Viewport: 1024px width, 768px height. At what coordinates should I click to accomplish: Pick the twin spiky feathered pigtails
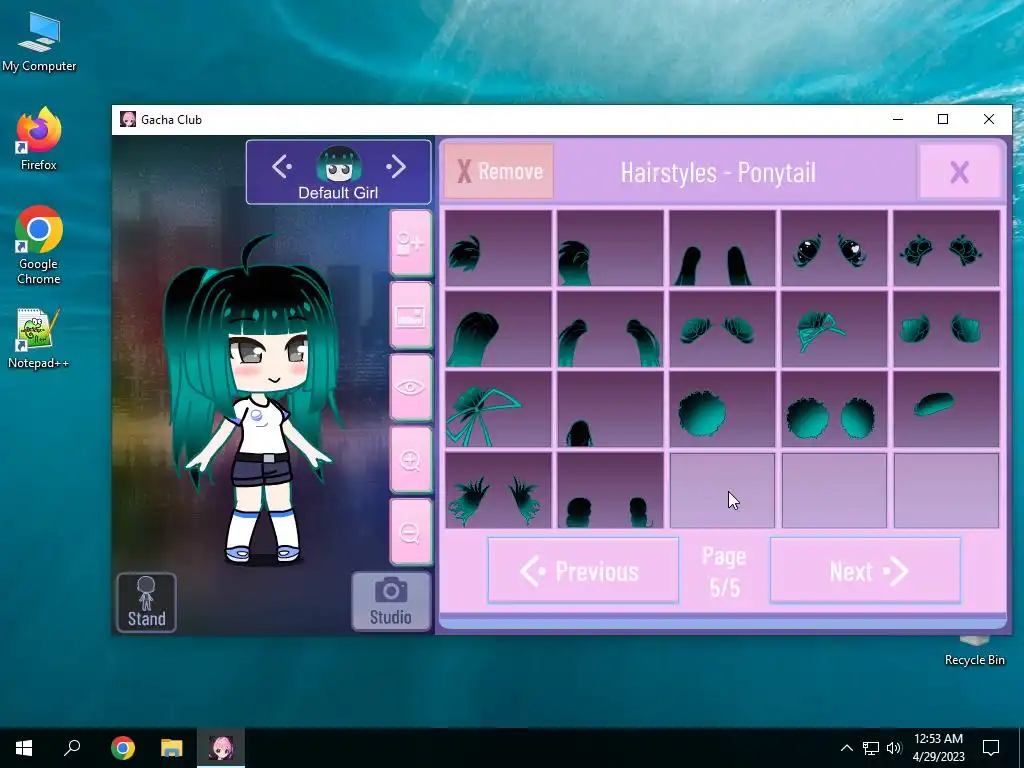click(498, 490)
